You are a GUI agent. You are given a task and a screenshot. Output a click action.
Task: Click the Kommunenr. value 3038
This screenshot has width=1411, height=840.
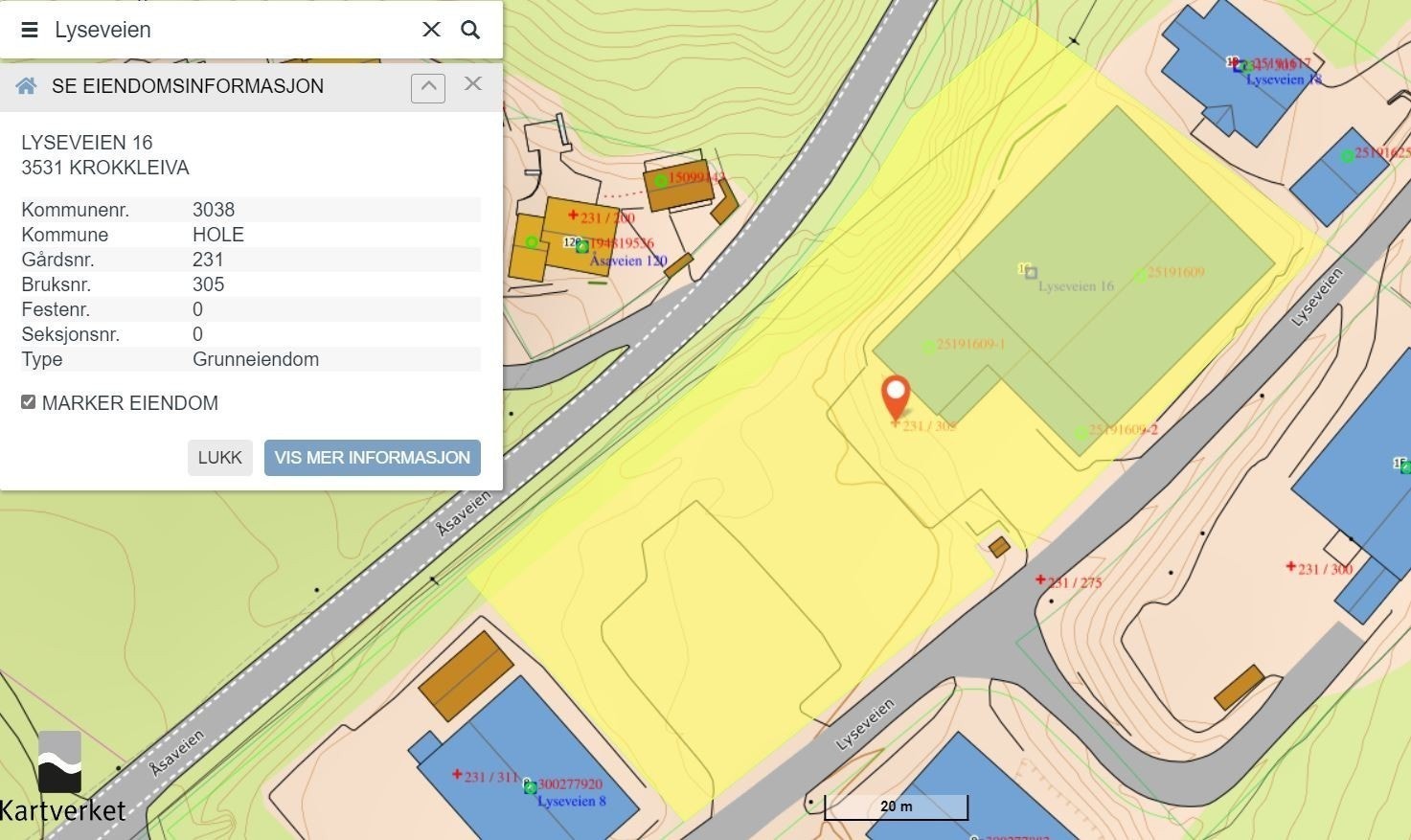(x=214, y=210)
